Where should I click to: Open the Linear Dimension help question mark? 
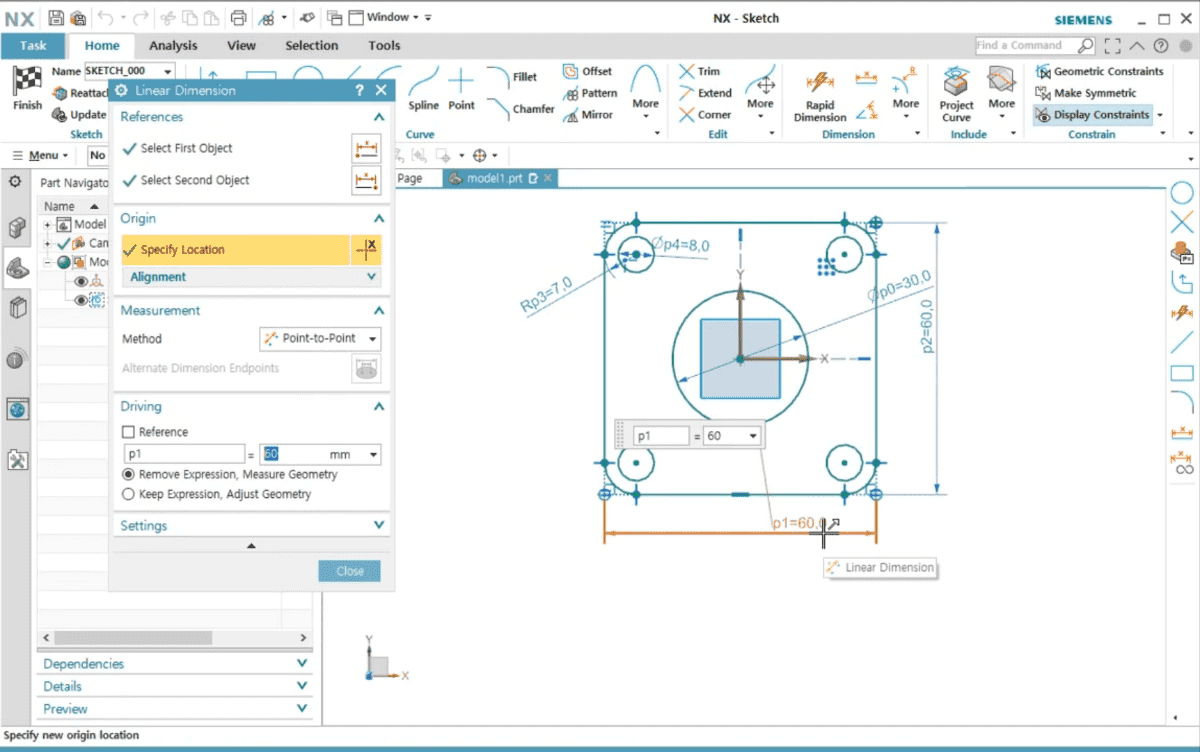pyautogui.click(x=359, y=90)
